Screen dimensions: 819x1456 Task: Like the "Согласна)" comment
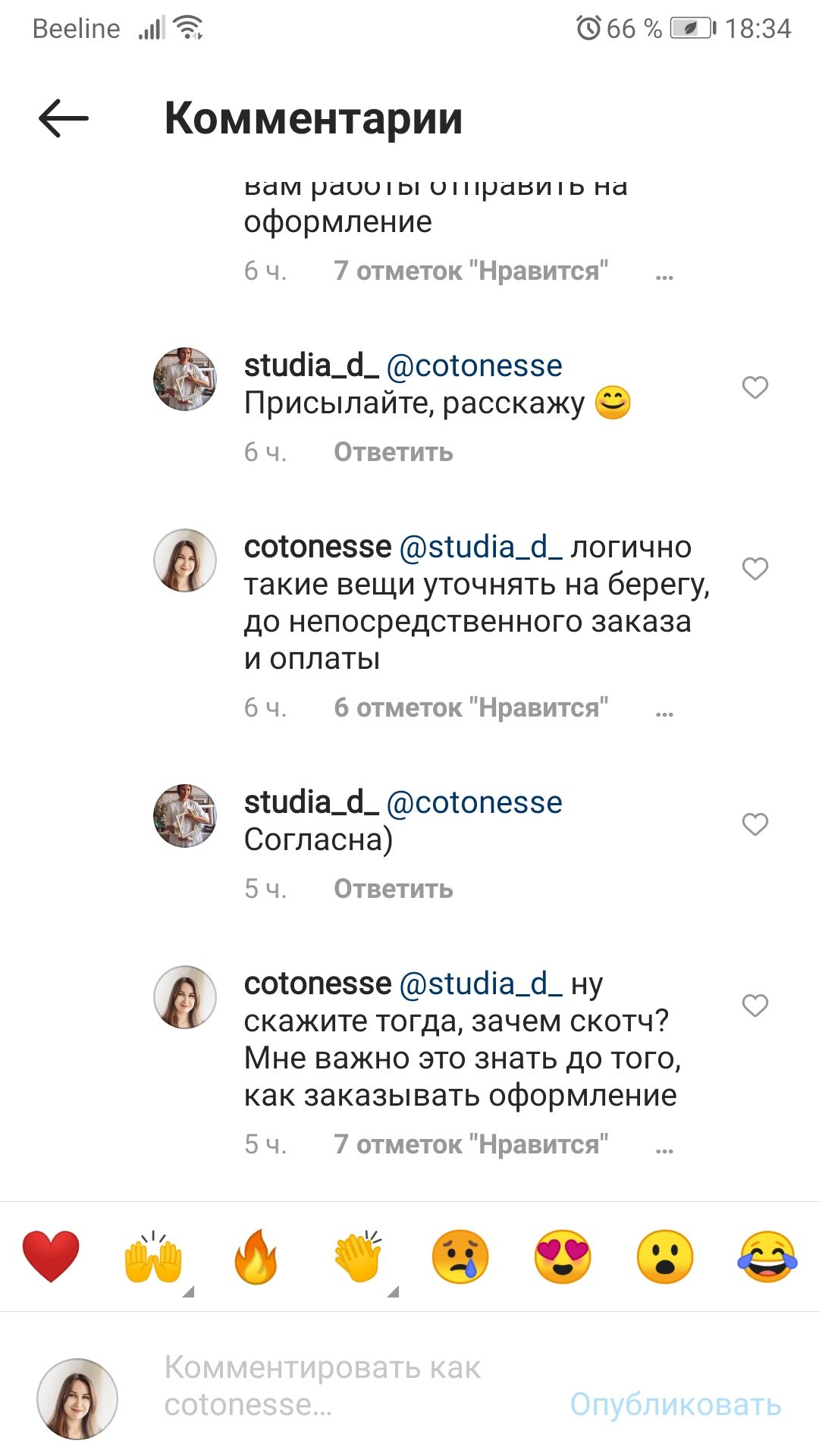point(755,824)
